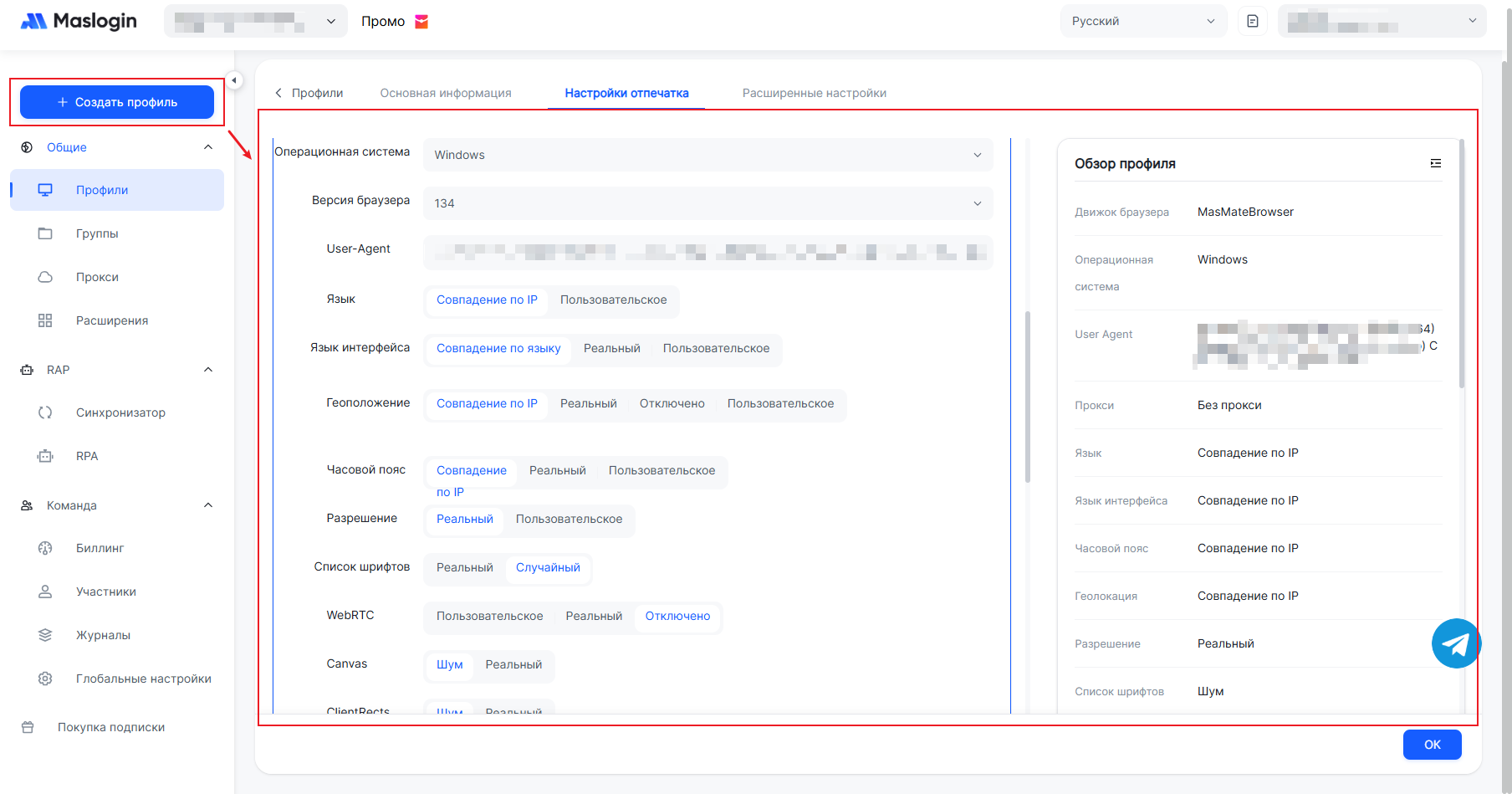Expand the browser version dropdown showing 134

click(x=707, y=203)
